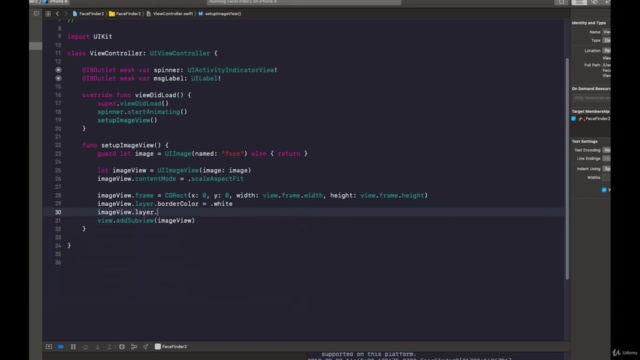This screenshot has width=640, height=360.
Task: Open the setupImageView() method jump bar item
Action: tap(220, 13)
